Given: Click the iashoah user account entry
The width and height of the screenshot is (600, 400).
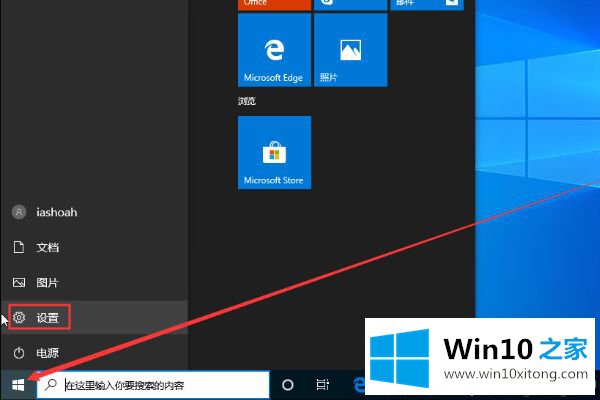Looking at the screenshot, I should point(94,212).
